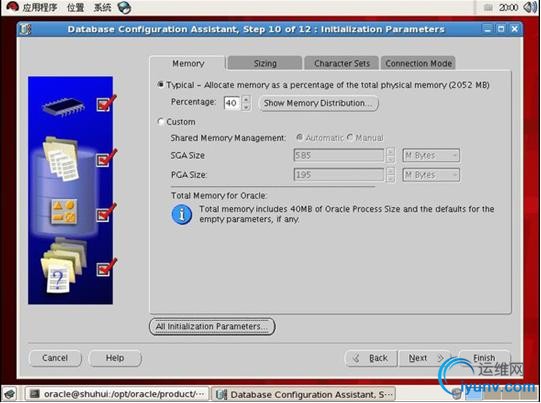Click the Cancel button
The height and width of the screenshot is (403, 541).
(55, 358)
